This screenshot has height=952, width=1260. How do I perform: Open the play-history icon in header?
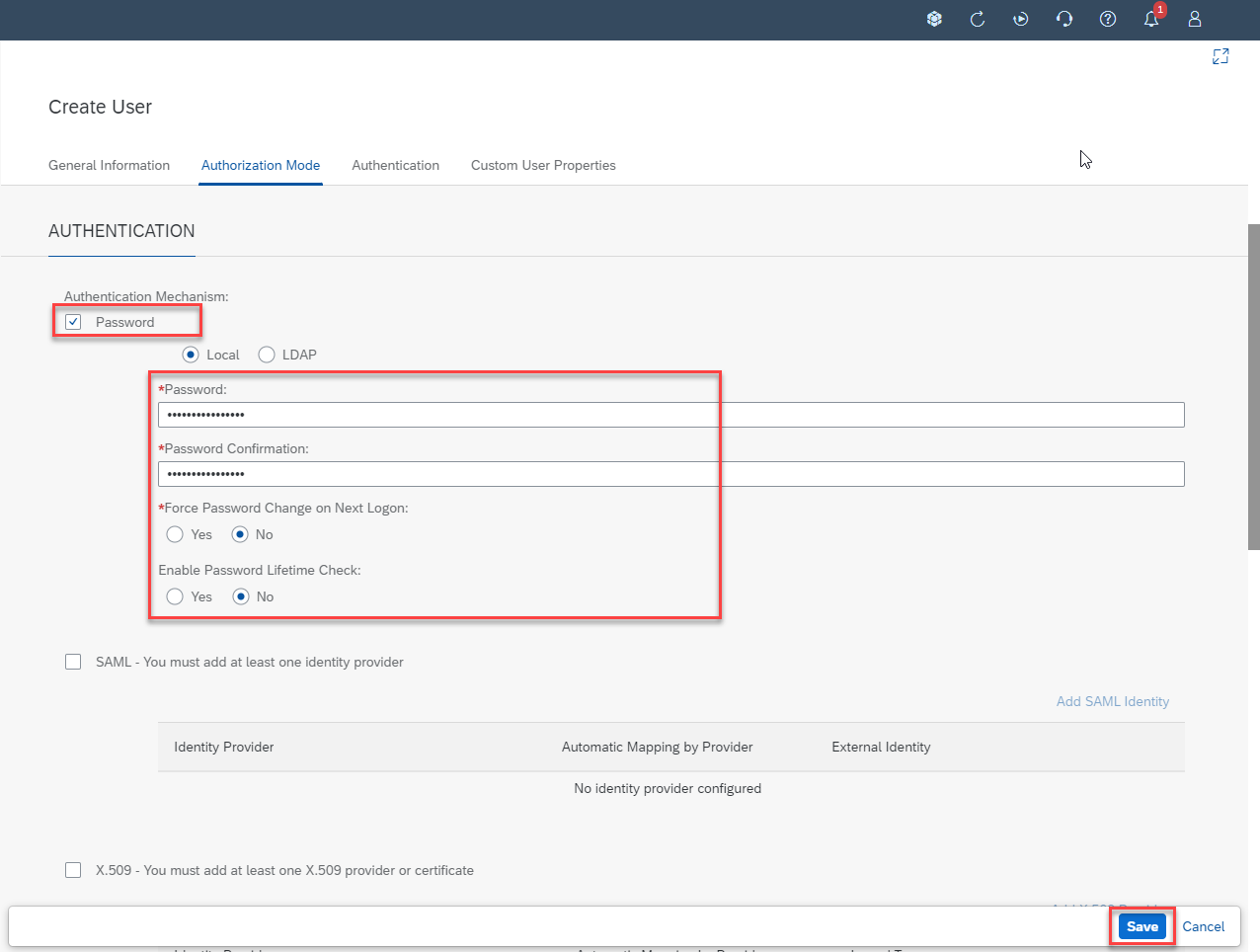point(1021,19)
